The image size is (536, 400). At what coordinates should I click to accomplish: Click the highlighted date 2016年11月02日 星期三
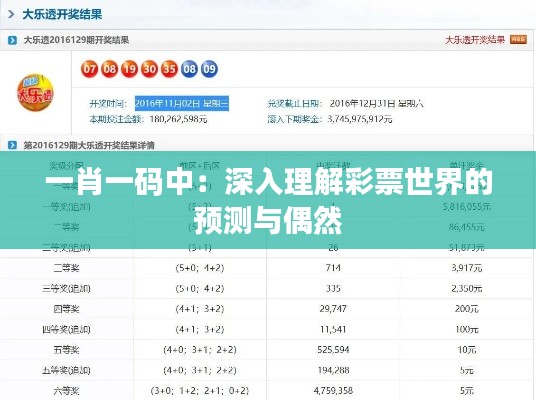(182, 103)
